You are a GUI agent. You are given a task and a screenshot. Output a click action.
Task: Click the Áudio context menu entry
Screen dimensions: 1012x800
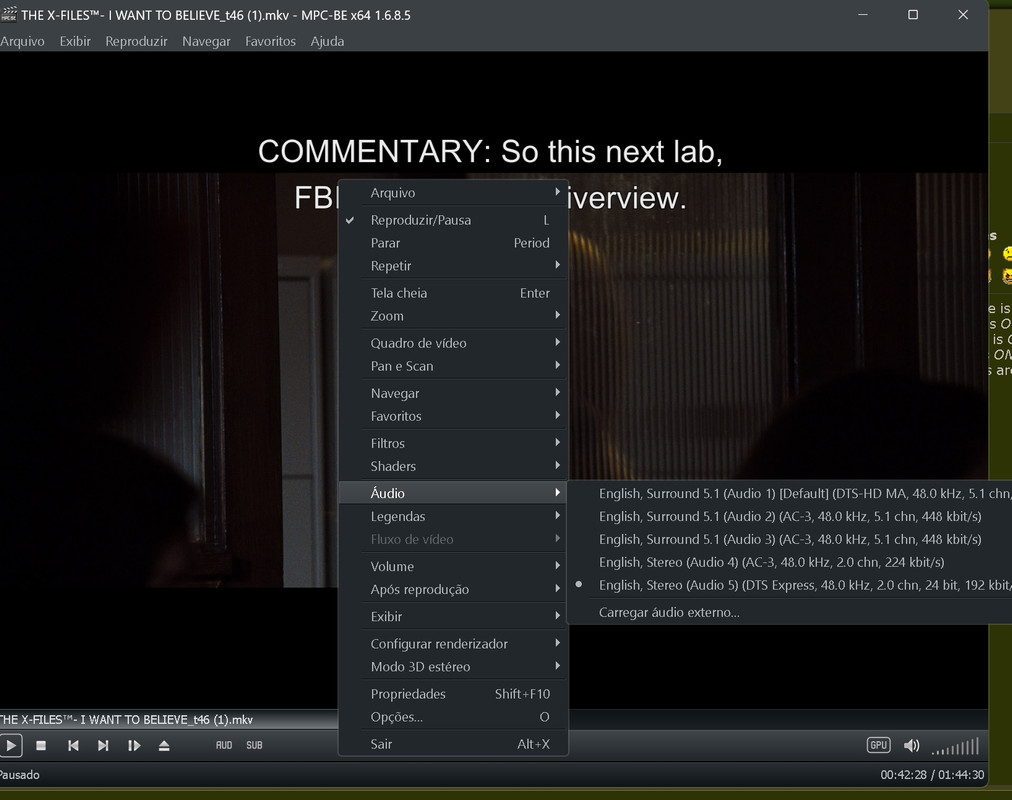pyautogui.click(x=453, y=493)
